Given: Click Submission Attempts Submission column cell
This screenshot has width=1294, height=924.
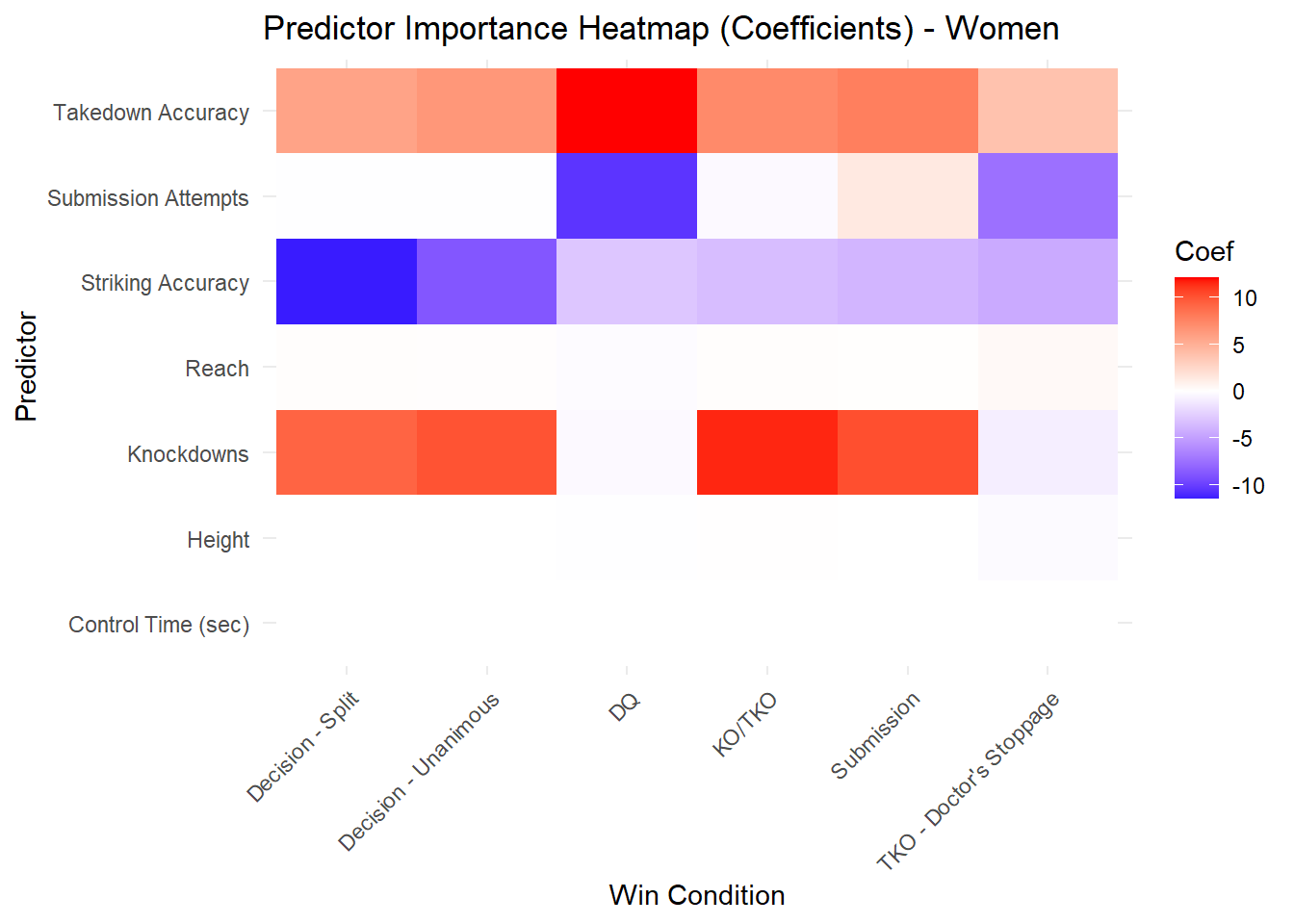Looking at the screenshot, I should (908, 195).
